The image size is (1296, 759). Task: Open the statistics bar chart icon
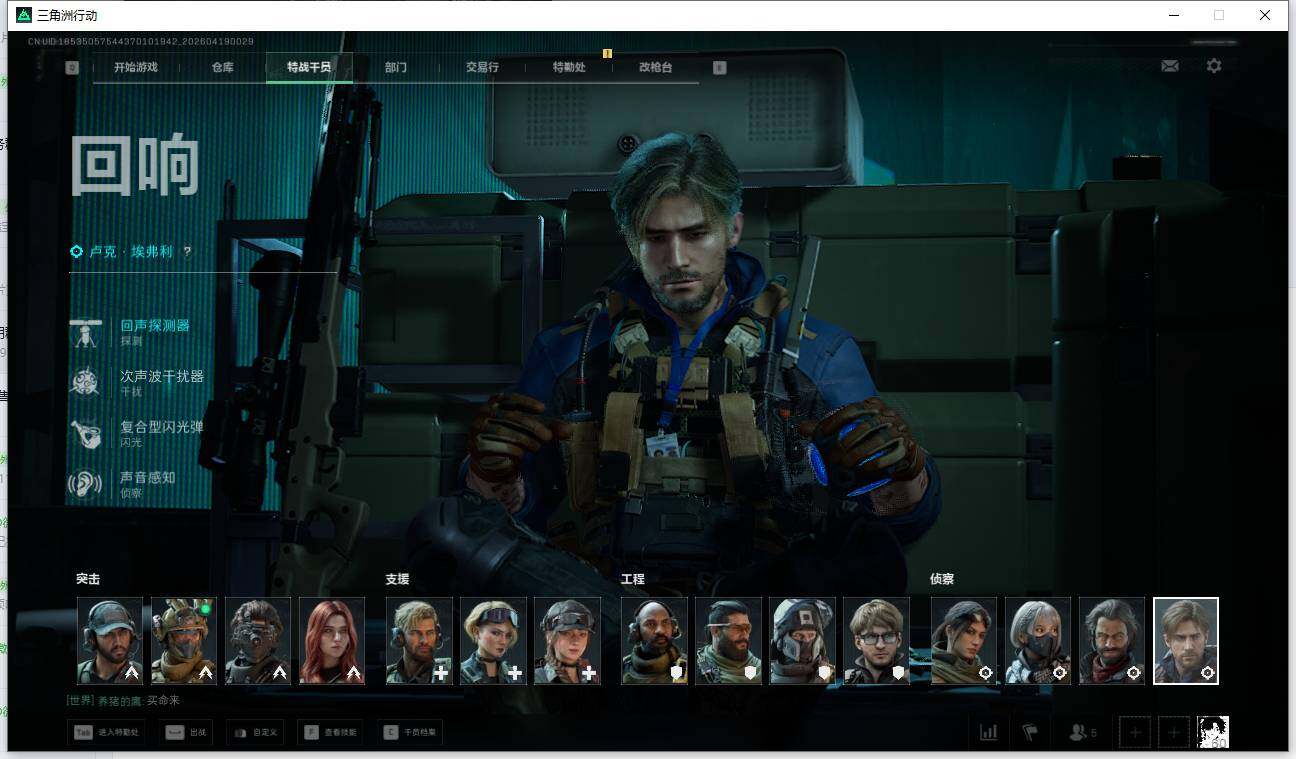coord(988,732)
